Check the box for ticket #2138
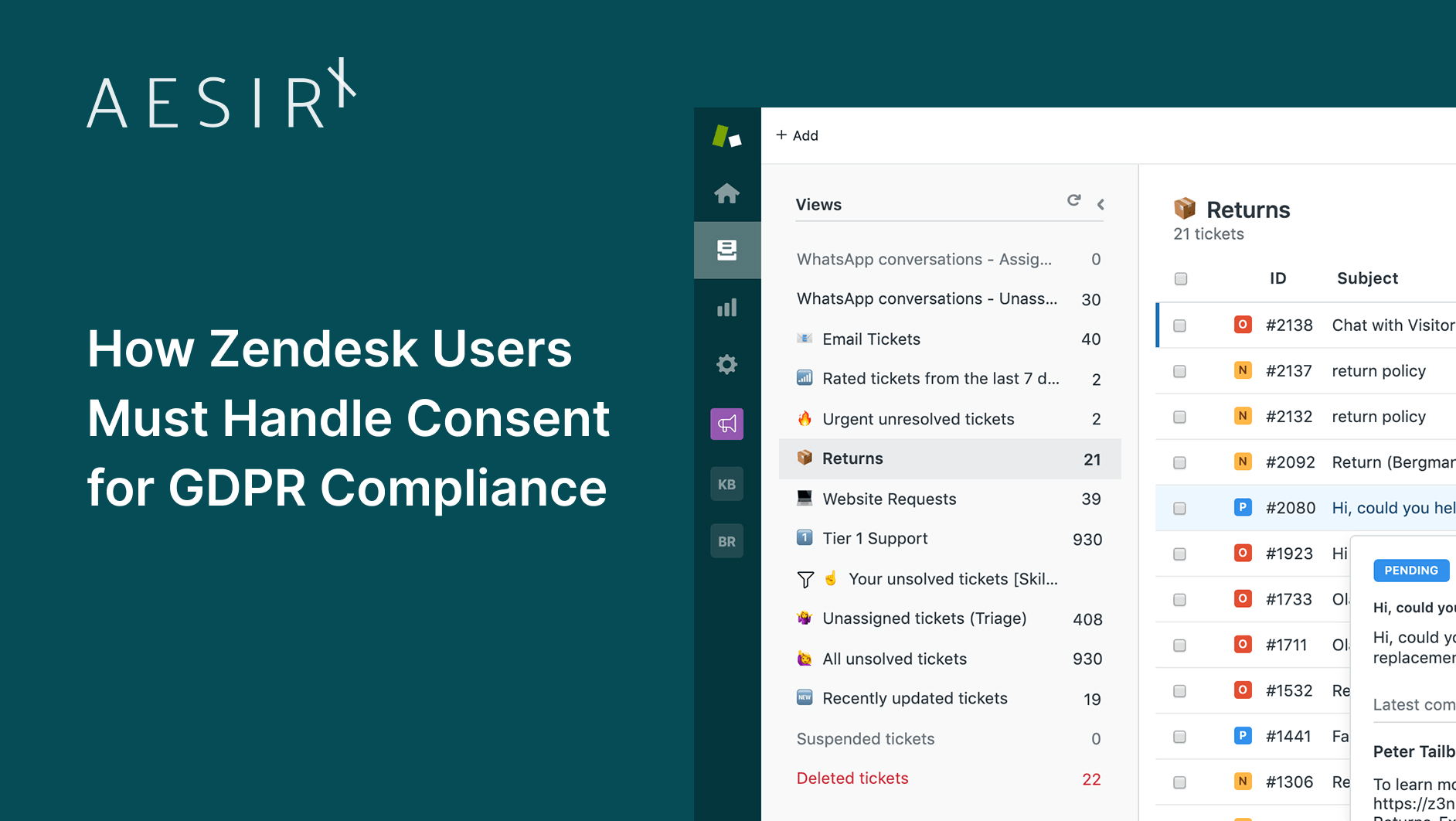This screenshot has width=1456, height=821. click(1179, 326)
